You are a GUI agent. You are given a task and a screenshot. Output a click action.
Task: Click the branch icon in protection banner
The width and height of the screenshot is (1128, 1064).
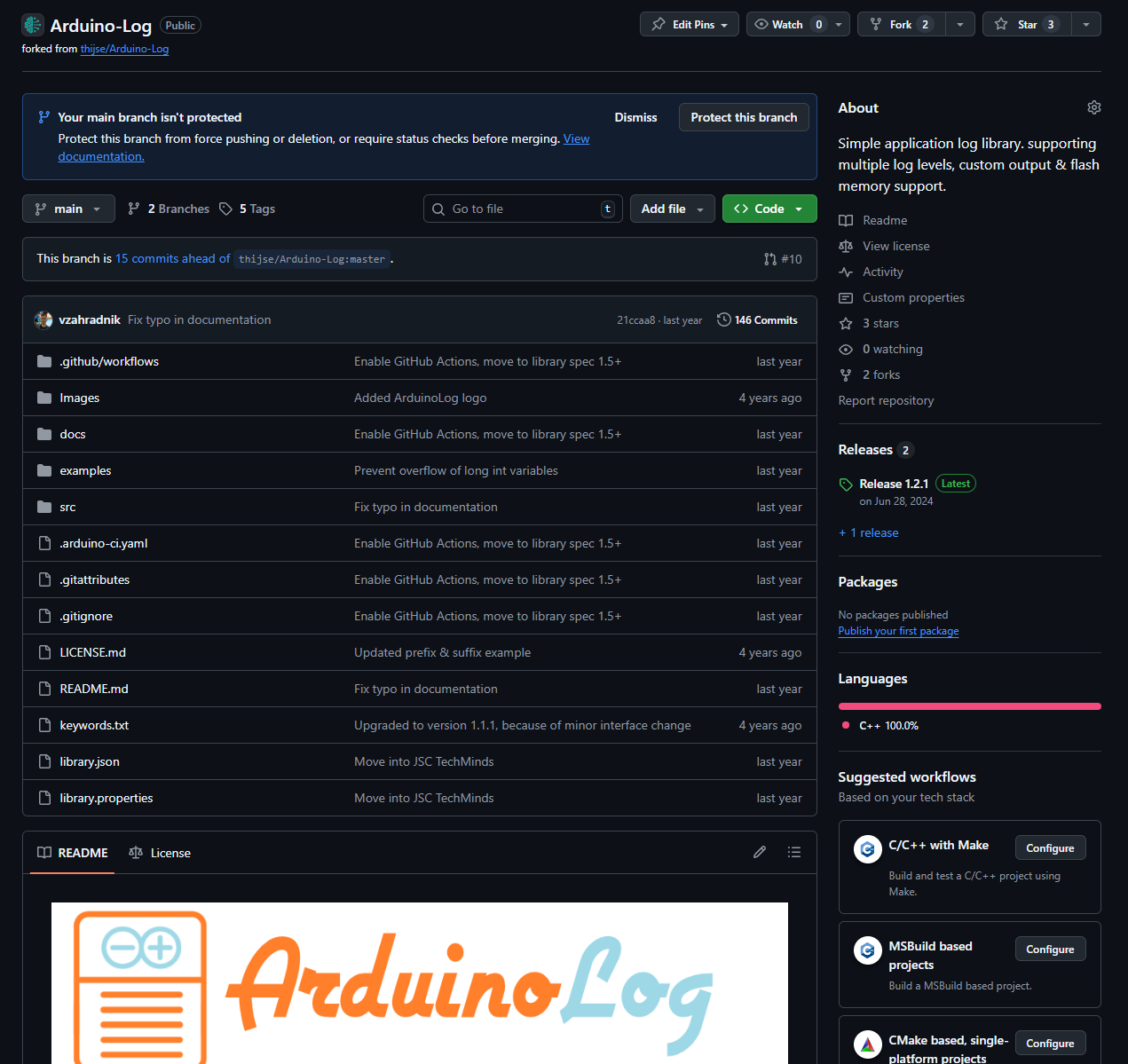tap(44, 117)
